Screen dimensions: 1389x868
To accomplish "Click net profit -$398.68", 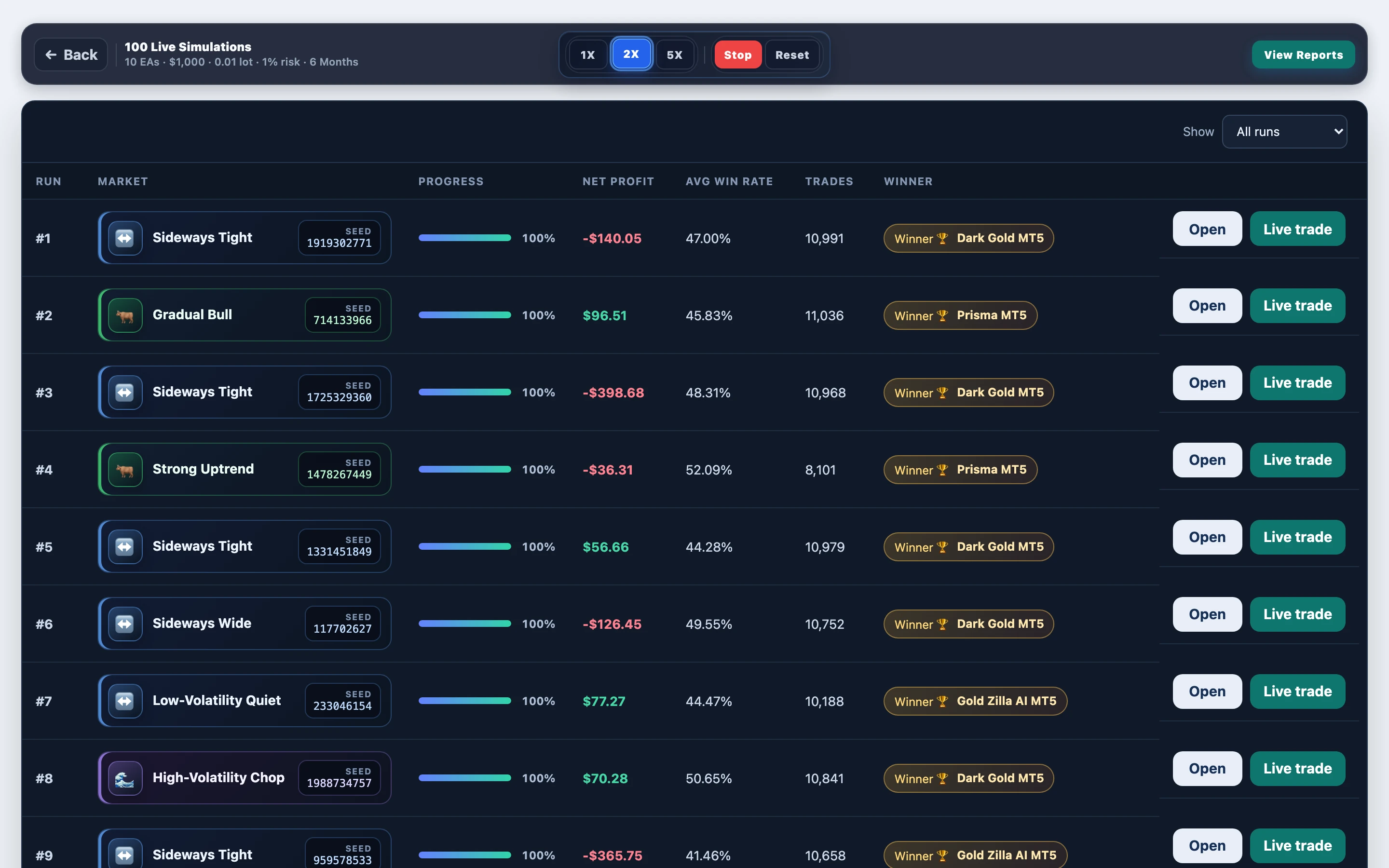I will 613,393.
